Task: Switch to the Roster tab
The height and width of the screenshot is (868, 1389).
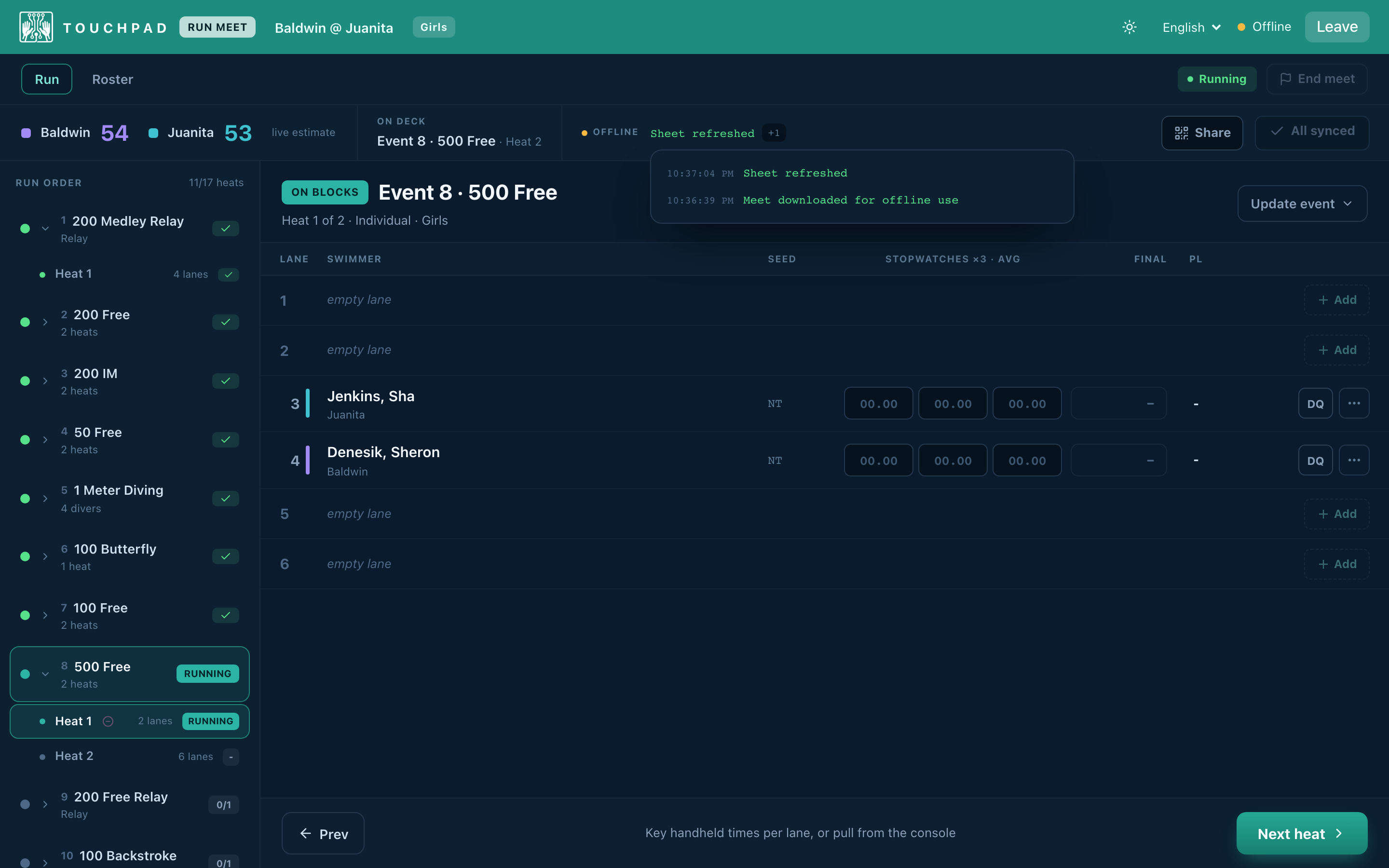Action: click(112, 79)
